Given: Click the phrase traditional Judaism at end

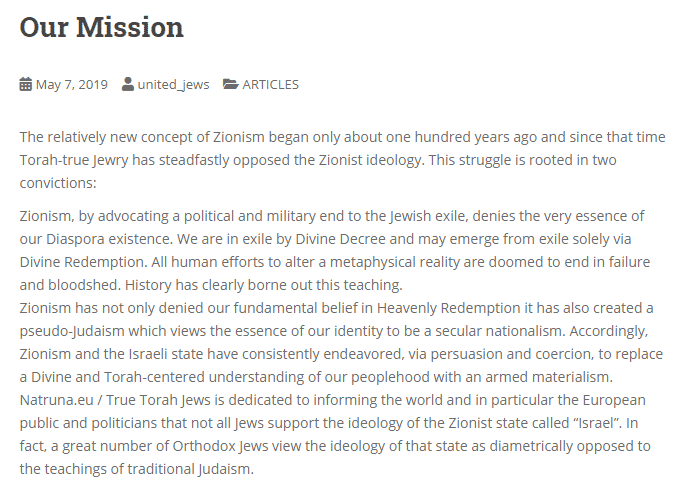Looking at the screenshot, I should [187, 469].
